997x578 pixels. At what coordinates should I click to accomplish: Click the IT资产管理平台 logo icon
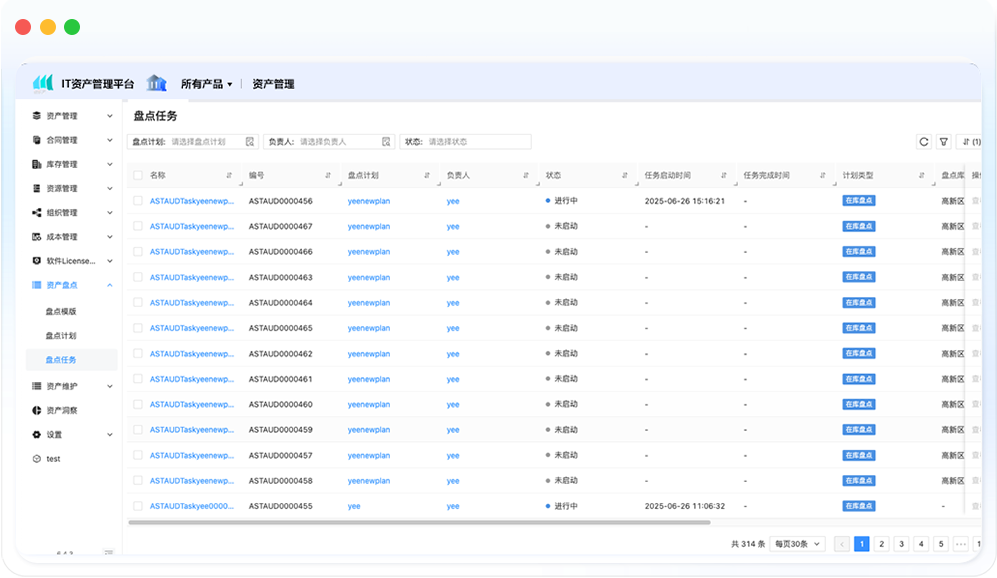click(43, 83)
